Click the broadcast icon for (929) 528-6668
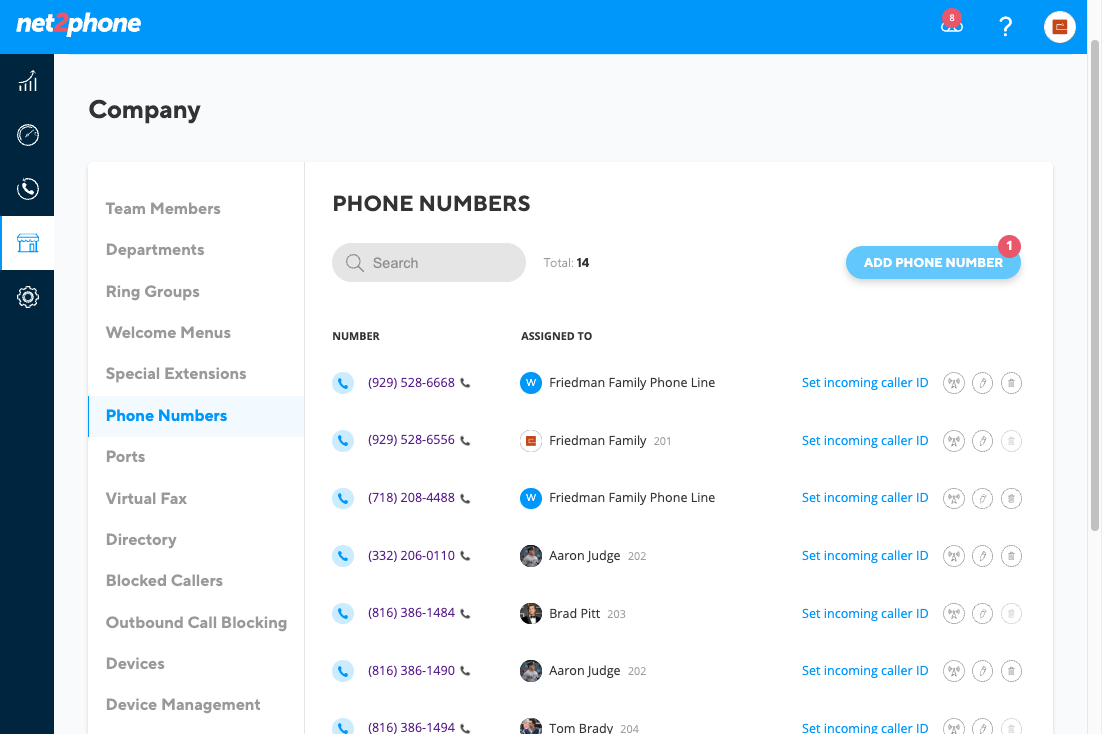Screen dimensions: 1102x734 tap(954, 383)
